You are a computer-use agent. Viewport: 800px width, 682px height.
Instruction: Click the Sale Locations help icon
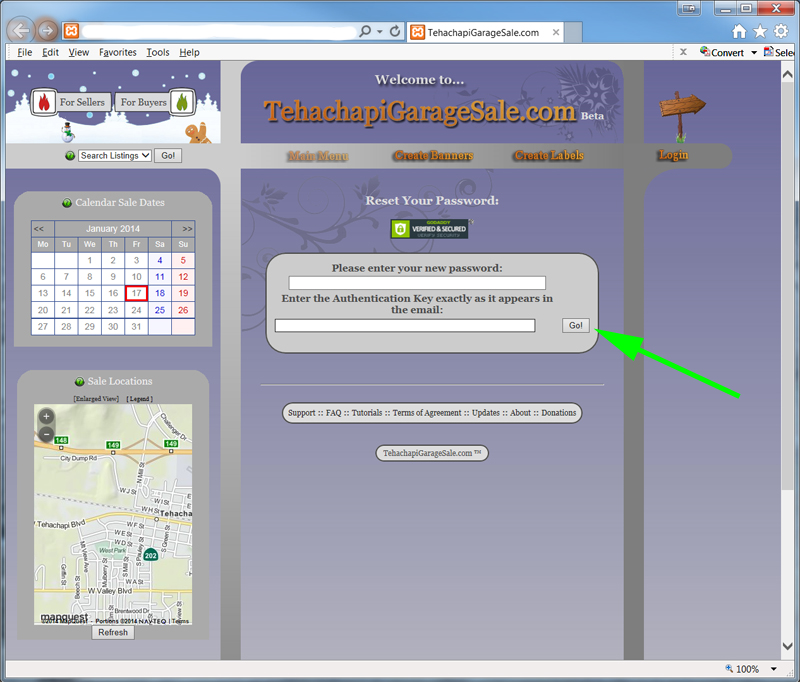tap(80, 382)
